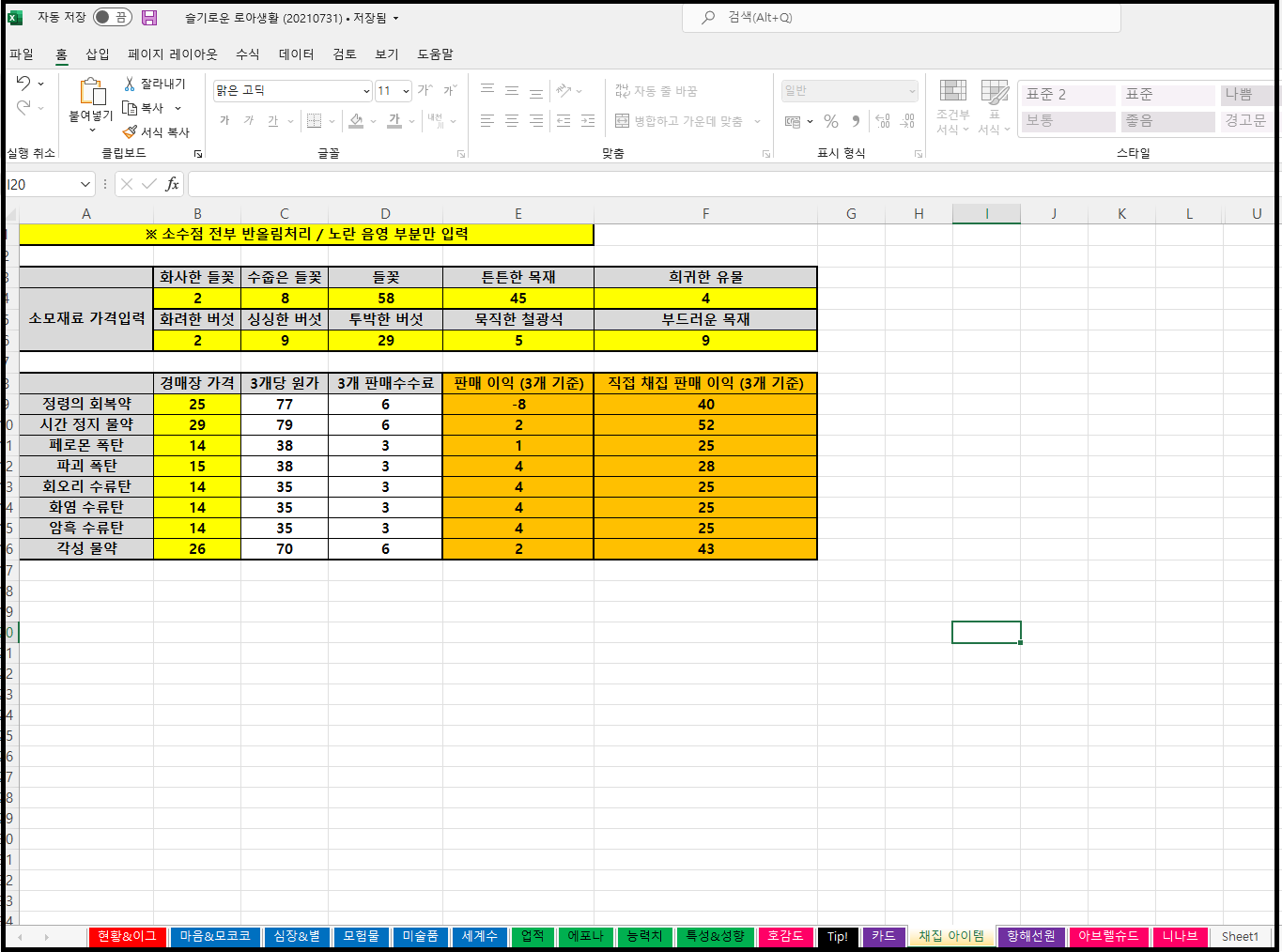This screenshot has width=1282, height=952.
Task: Click the Save floppy disk icon
Action: click(149, 18)
